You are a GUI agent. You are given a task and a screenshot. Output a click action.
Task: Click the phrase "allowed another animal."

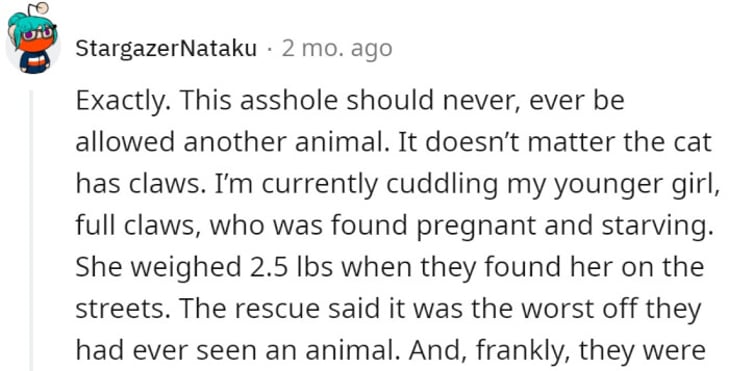click(x=232, y=142)
